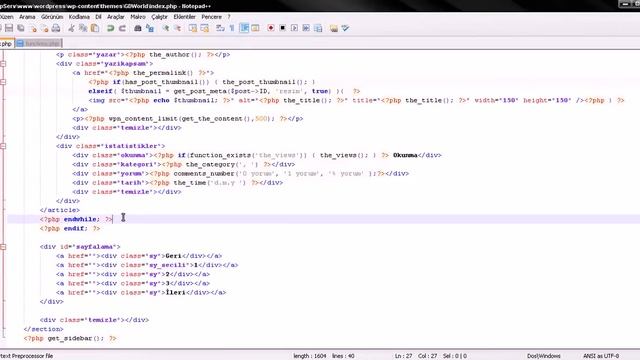Place cursor on the 'get_sidebar();' line
The height and width of the screenshot is (360, 640).
[70, 338]
